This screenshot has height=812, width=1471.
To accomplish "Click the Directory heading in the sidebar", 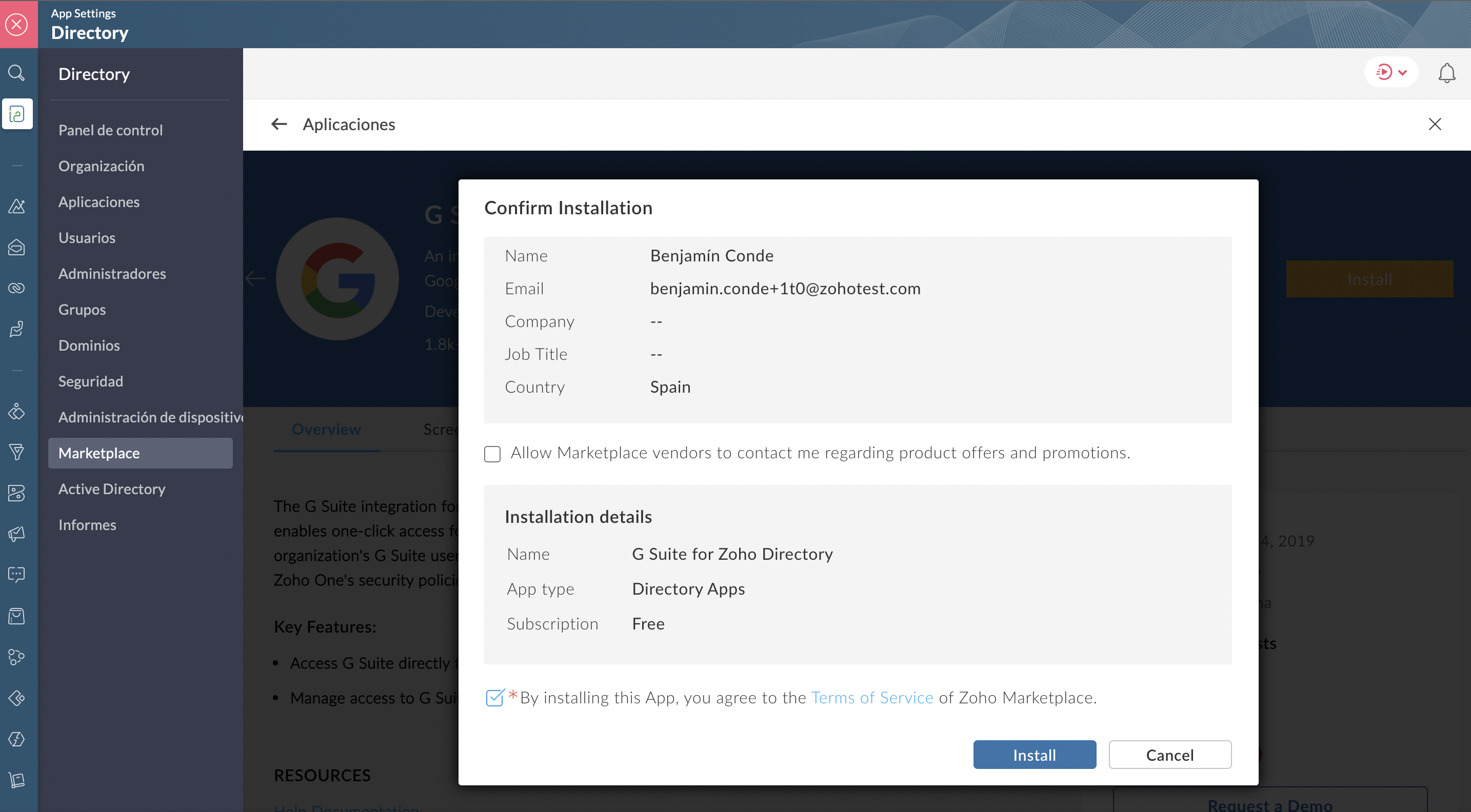I will 94,74.
